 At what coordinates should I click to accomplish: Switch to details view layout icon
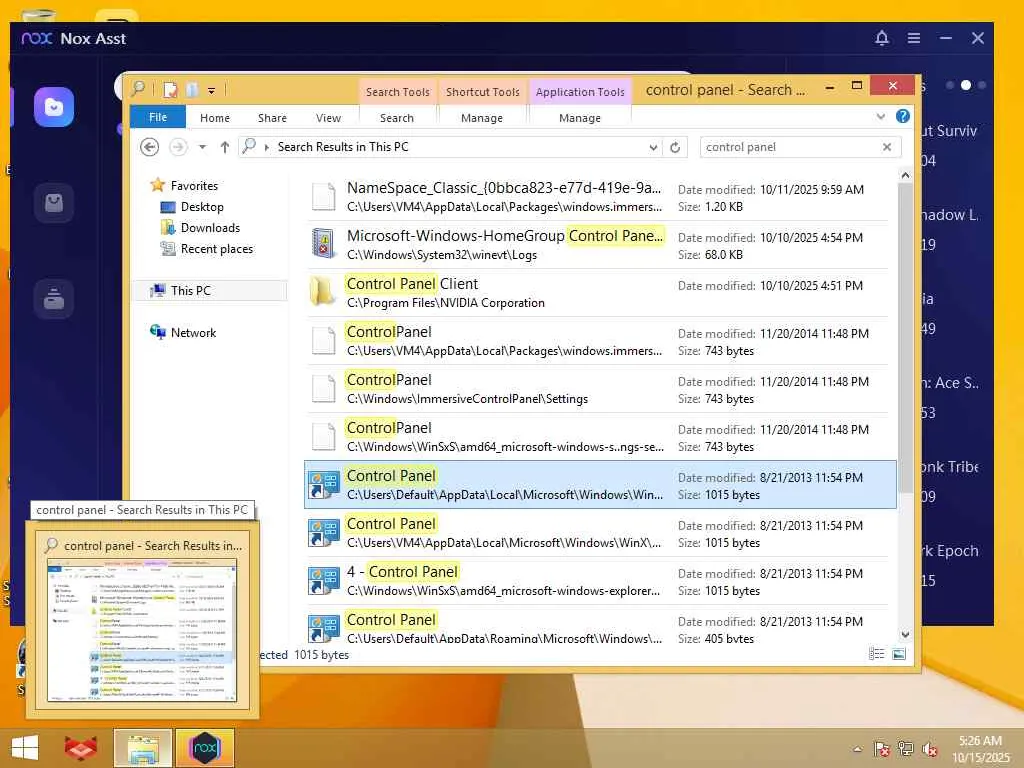[x=876, y=654]
